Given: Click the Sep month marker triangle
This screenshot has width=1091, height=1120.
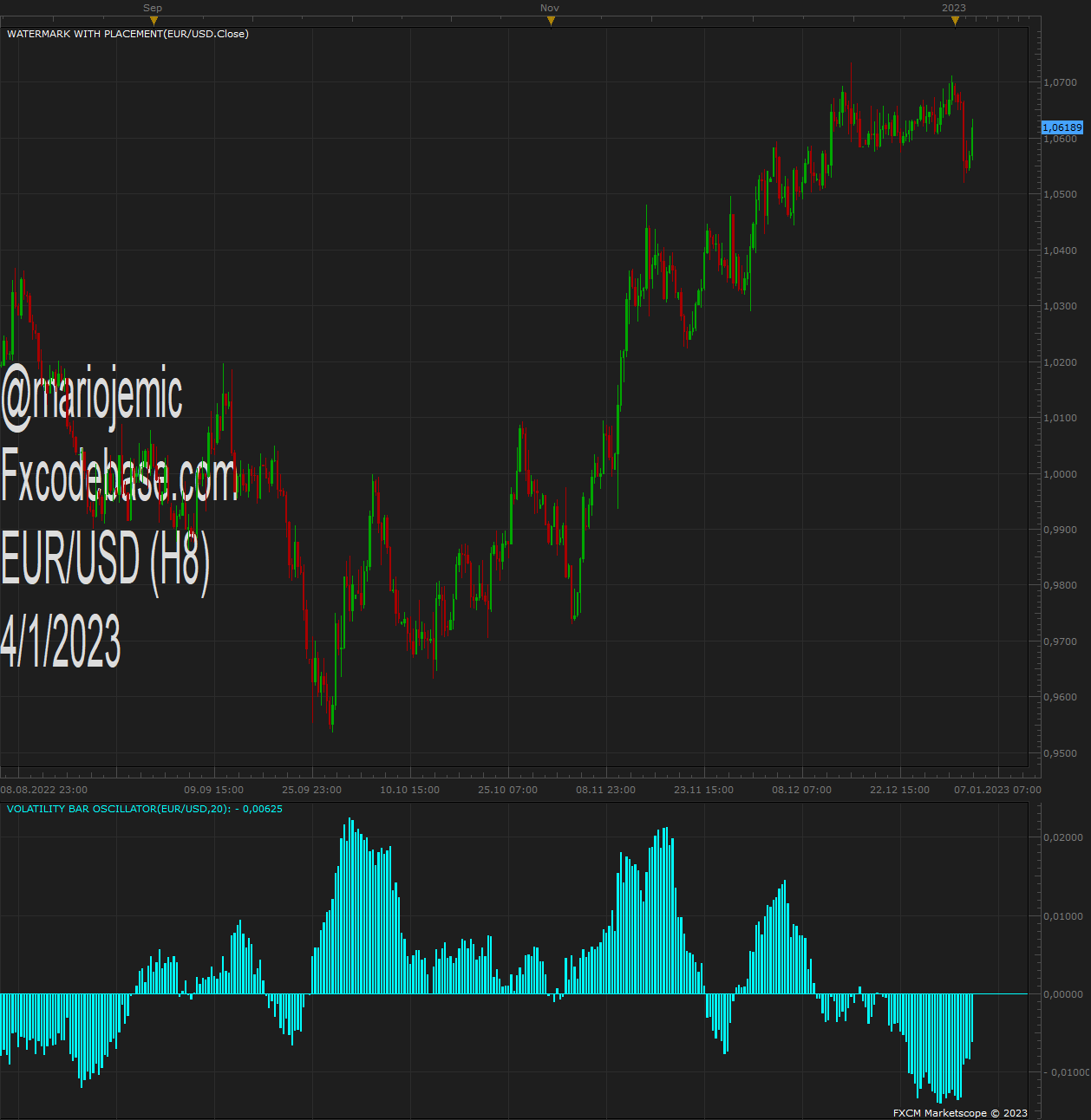Looking at the screenshot, I should (154, 21).
